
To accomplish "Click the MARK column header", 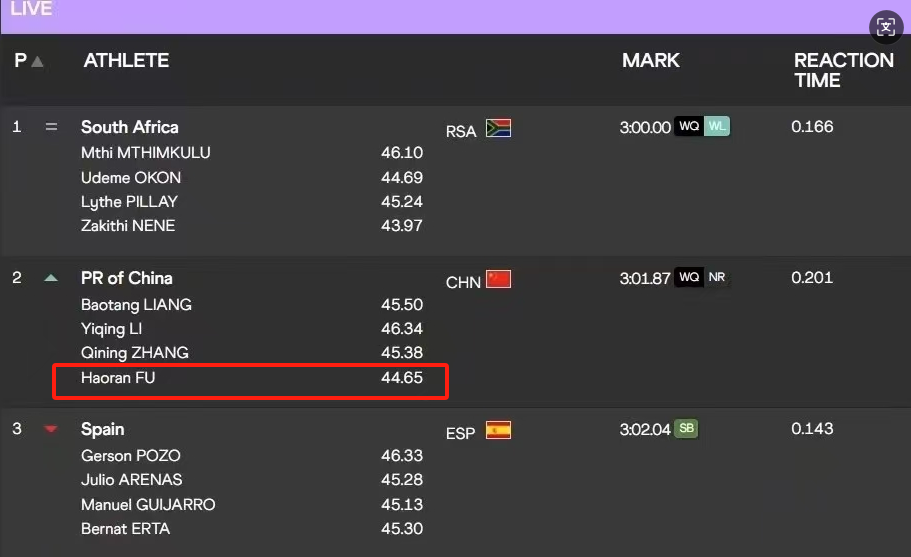I will pyautogui.click(x=651, y=60).
